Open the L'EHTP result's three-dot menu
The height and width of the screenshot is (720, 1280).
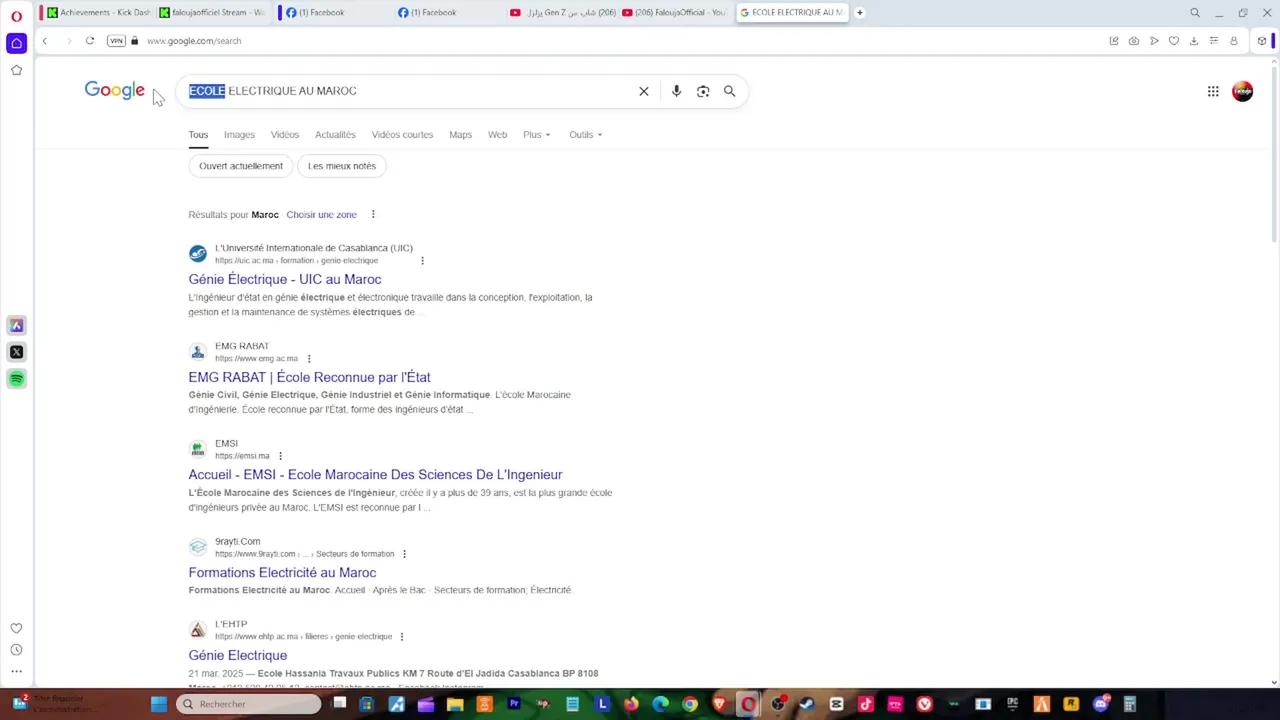[x=401, y=637]
